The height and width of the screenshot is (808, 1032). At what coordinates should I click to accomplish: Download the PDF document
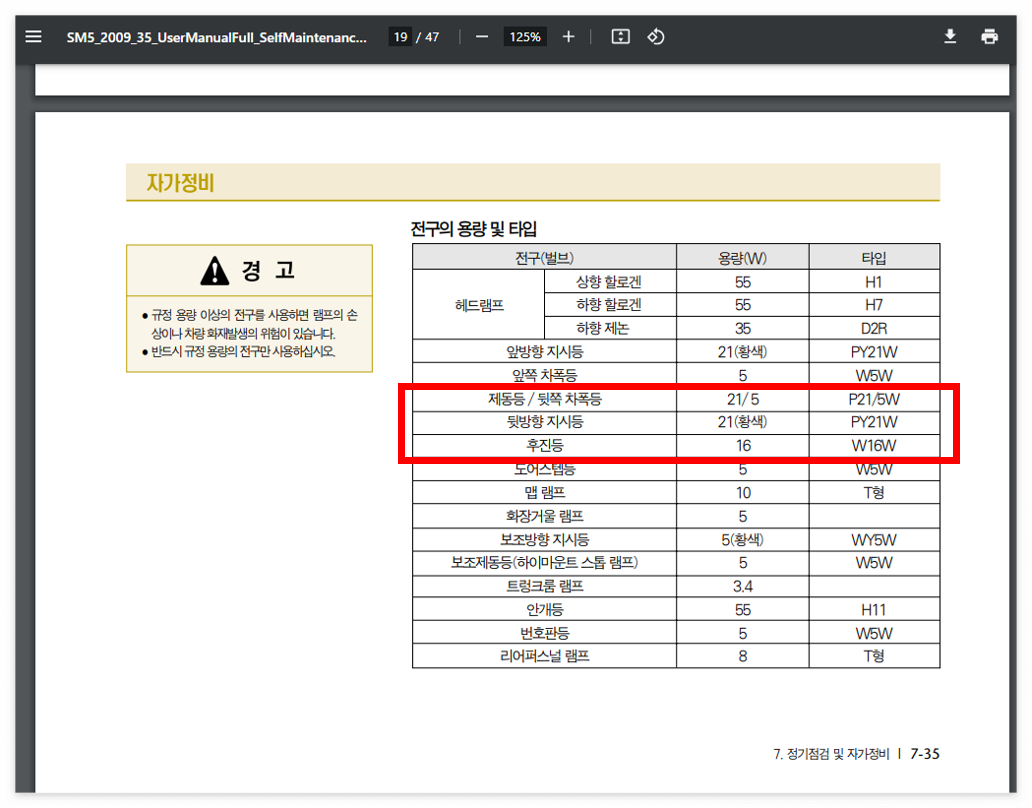[948, 36]
